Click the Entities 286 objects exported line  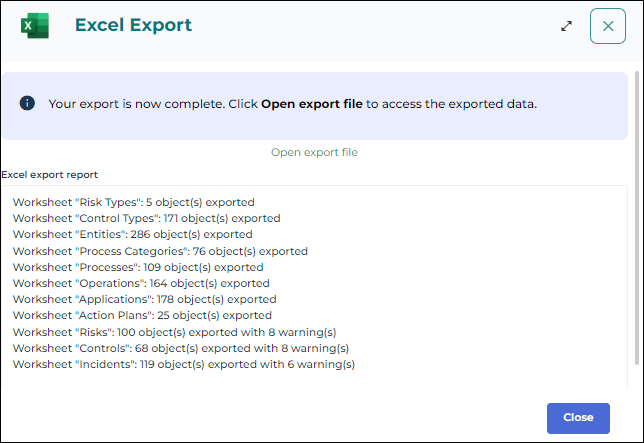click(133, 234)
